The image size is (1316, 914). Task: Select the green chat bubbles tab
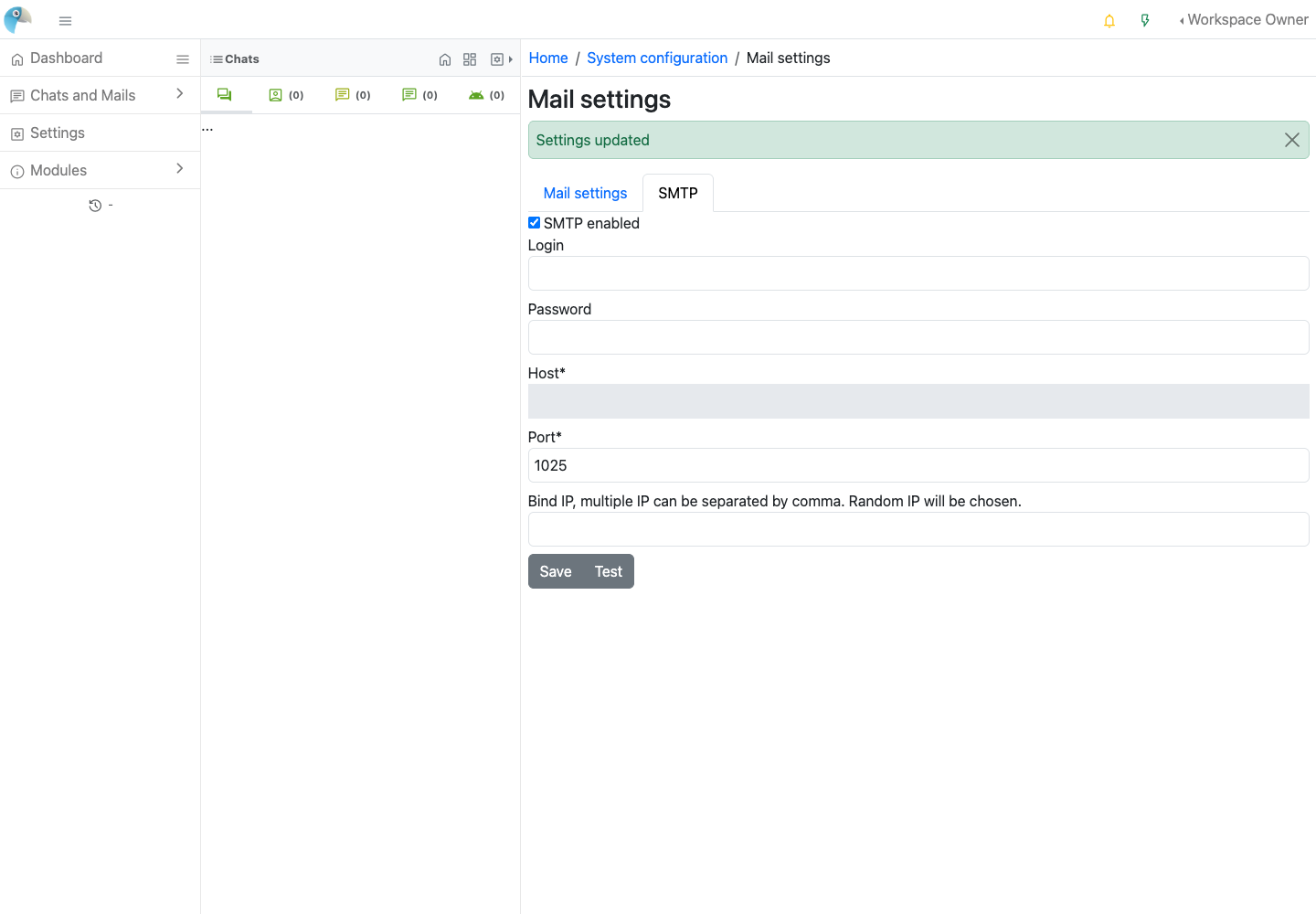tap(225, 95)
